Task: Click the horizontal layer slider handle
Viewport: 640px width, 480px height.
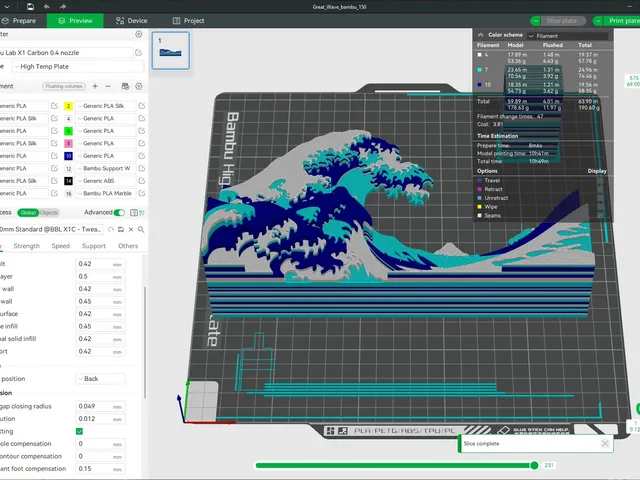Action: coord(534,465)
